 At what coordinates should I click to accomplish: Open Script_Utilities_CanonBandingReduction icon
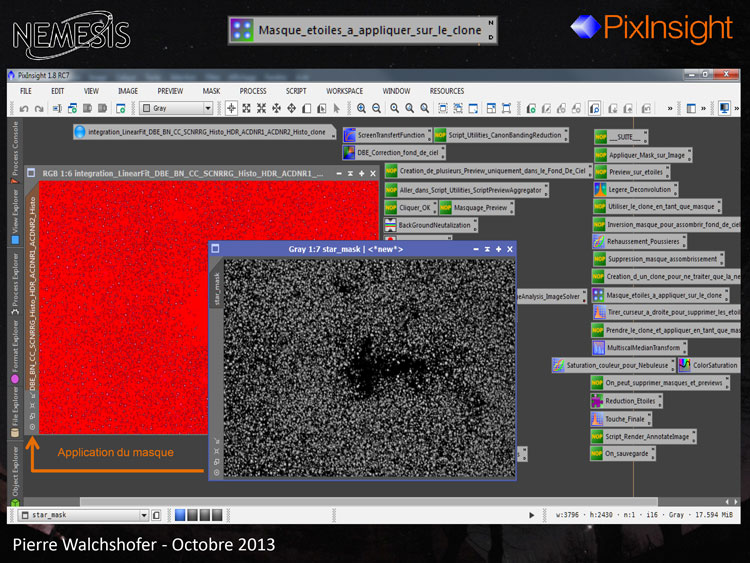coord(501,135)
